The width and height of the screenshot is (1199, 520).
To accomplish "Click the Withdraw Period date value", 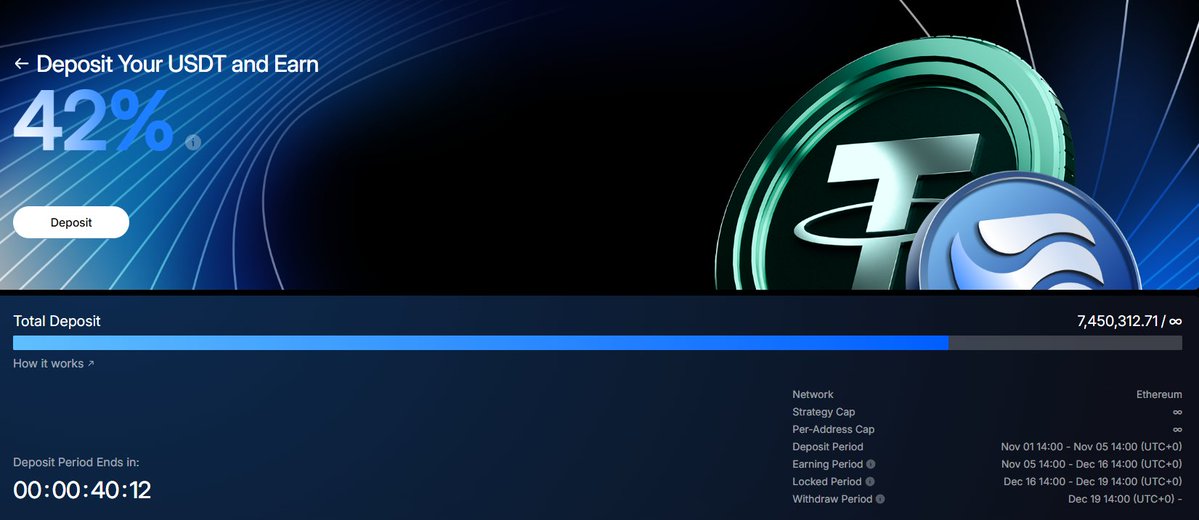I will tap(1125, 499).
